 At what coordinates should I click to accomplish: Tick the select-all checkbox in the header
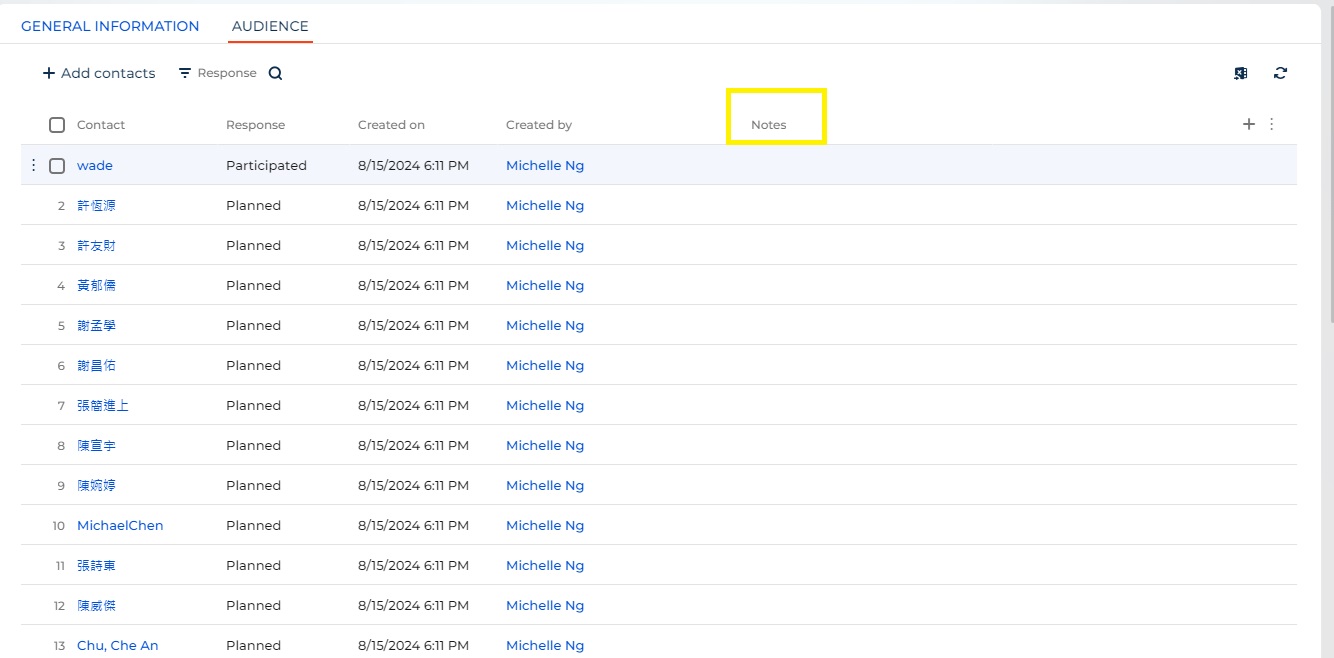click(57, 125)
